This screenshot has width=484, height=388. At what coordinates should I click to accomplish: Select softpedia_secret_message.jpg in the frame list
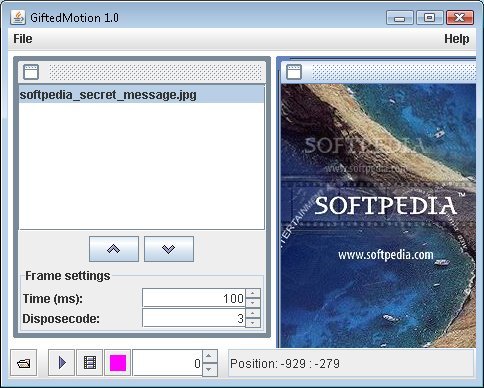pos(141,94)
